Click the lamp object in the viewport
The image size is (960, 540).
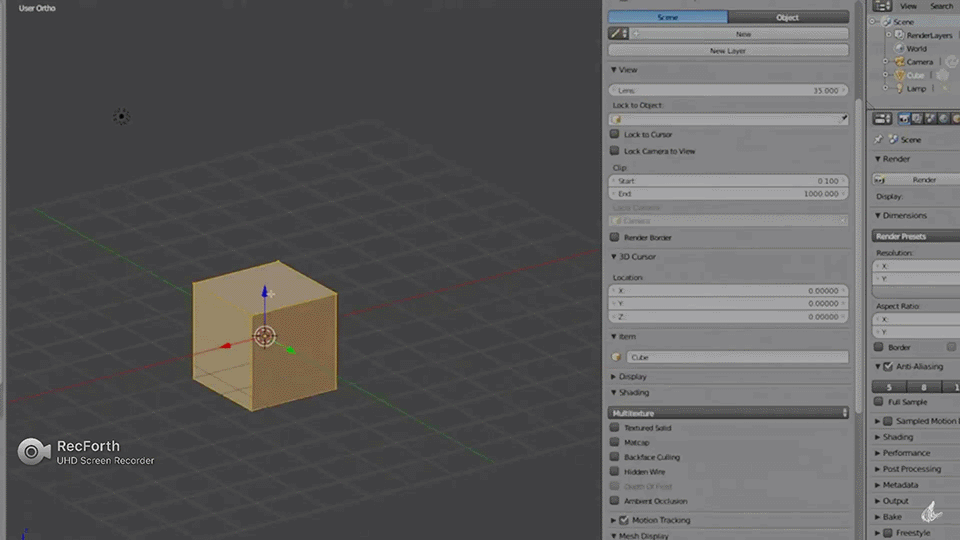pyautogui.click(x=122, y=116)
